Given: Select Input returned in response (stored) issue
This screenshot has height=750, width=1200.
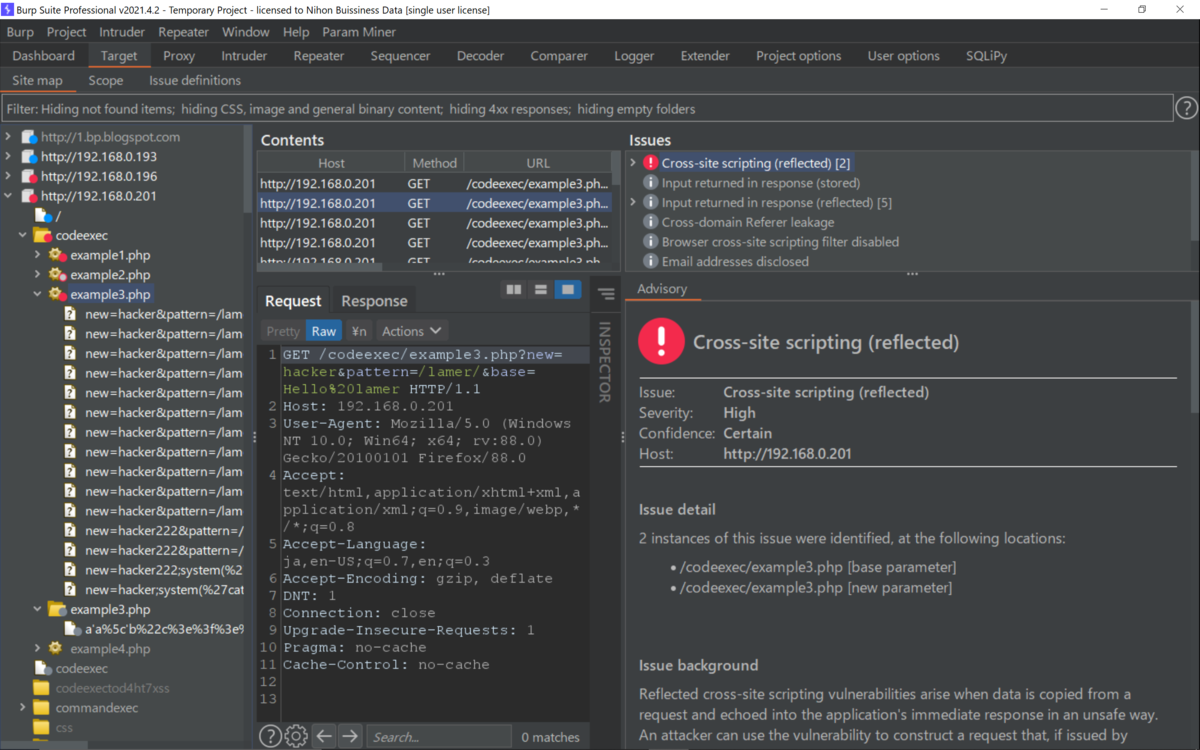Looking at the screenshot, I should [x=760, y=183].
